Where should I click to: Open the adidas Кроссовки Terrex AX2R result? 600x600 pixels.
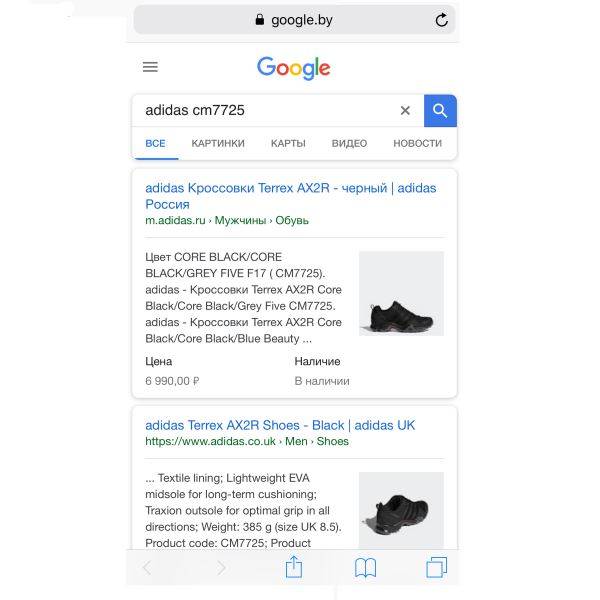click(x=290, y=196)
